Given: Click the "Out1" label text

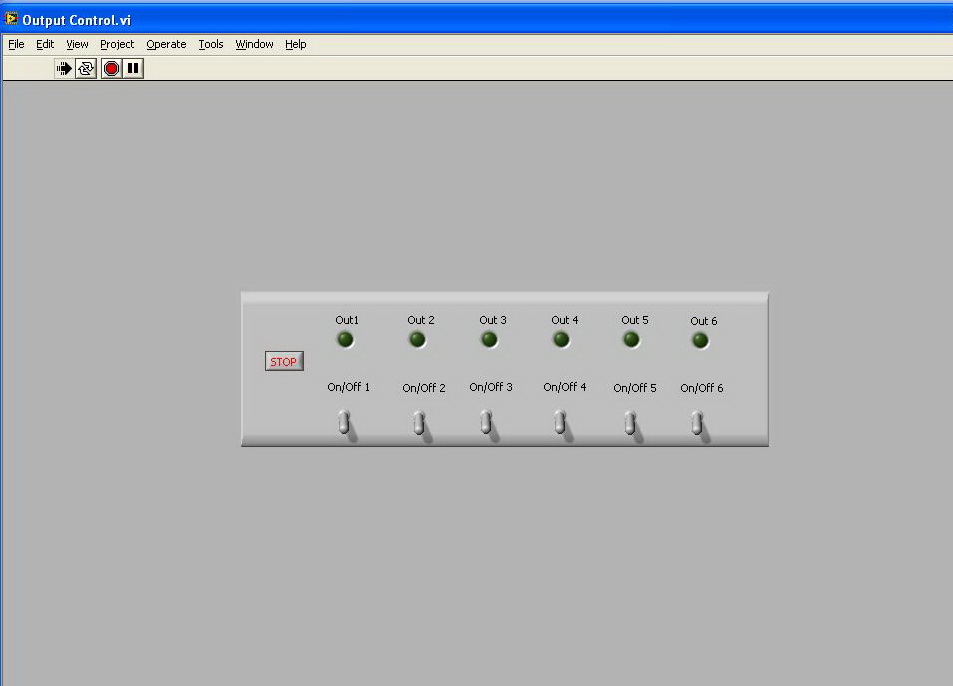Looking at the screenshot, I should tap(347, 320).
